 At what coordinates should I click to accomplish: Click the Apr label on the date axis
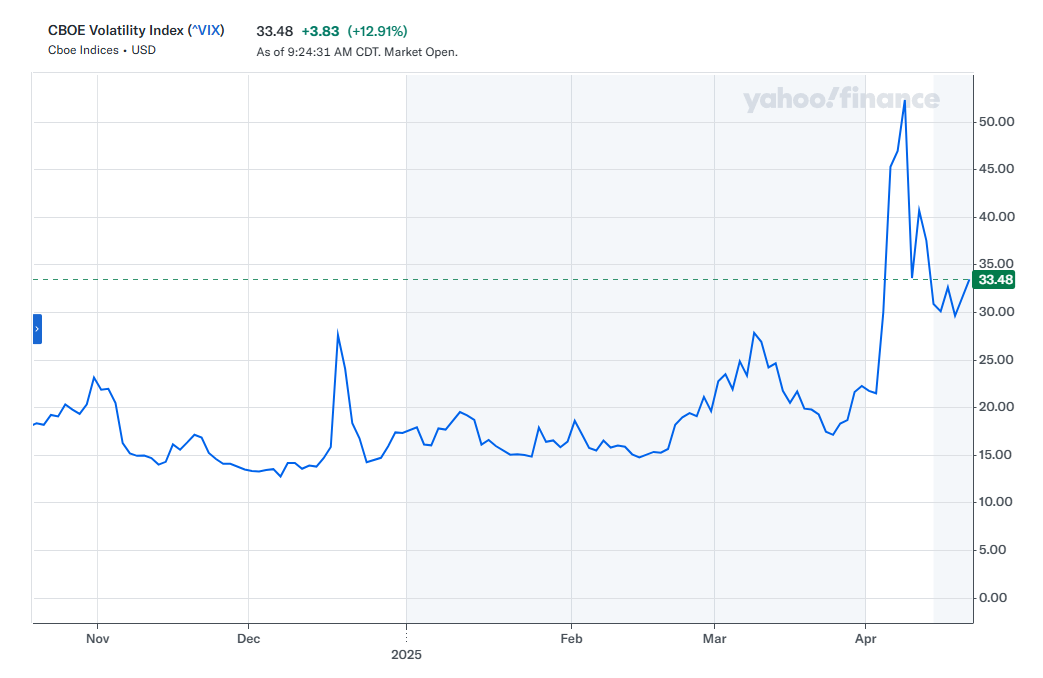[865, 639]
